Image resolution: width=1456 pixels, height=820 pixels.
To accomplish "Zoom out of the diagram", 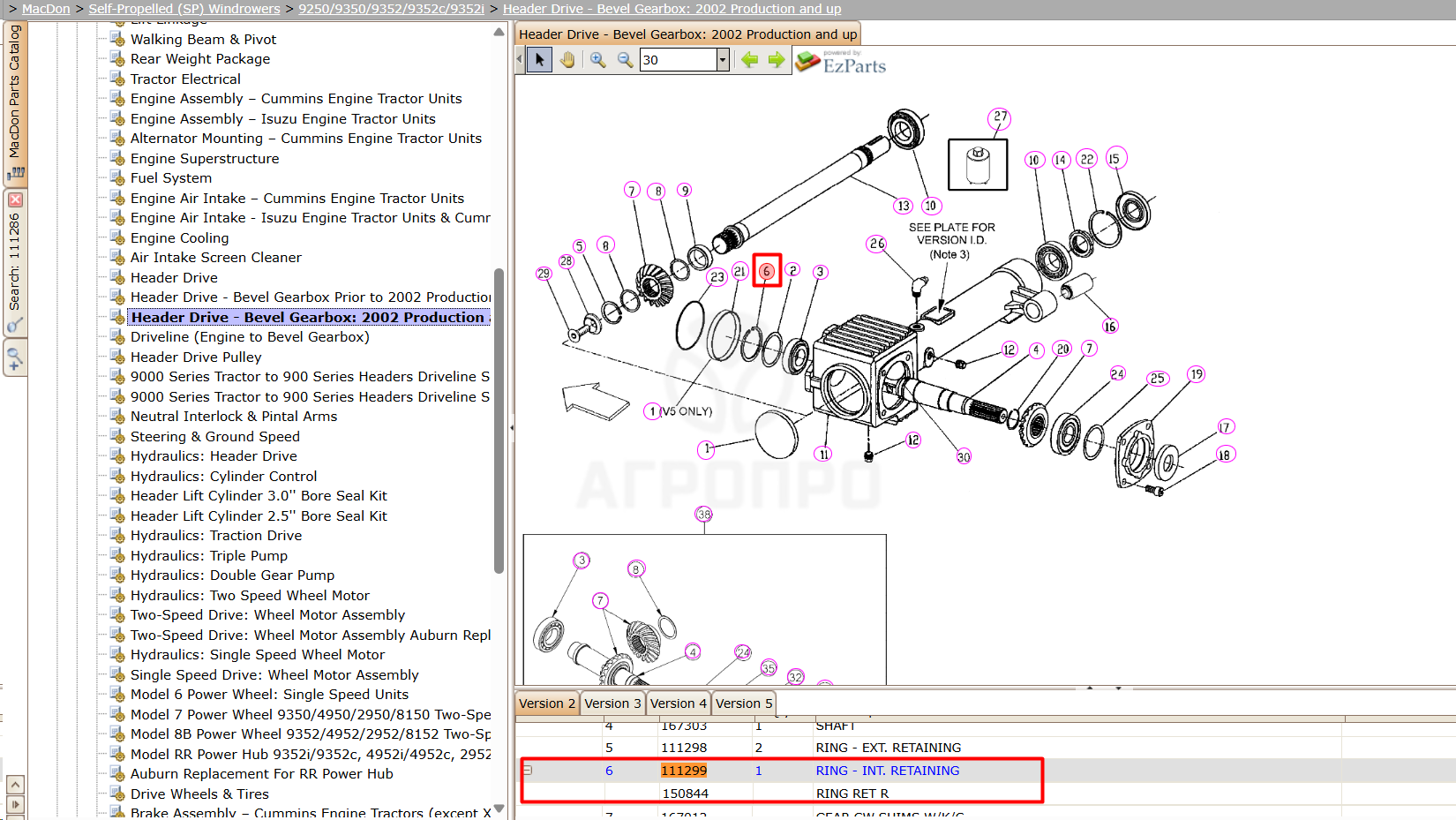I will tap(625, 60).
